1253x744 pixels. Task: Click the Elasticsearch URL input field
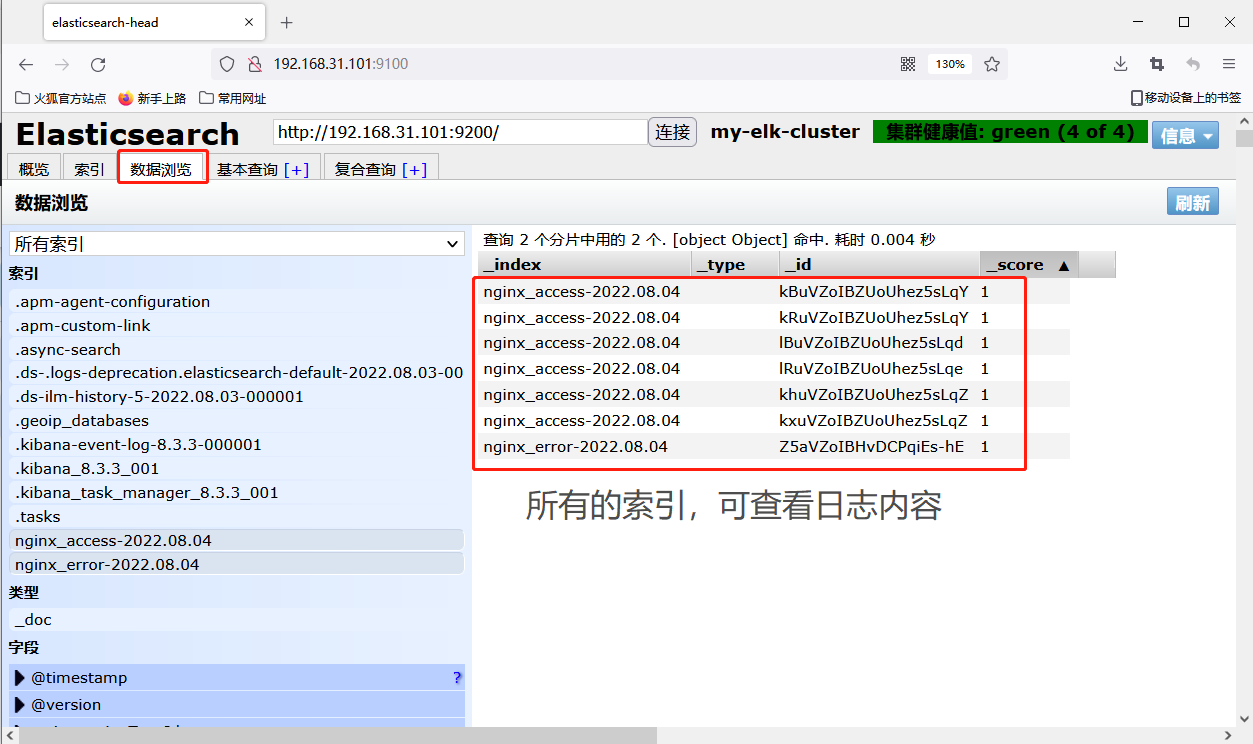tap(460, 132)
